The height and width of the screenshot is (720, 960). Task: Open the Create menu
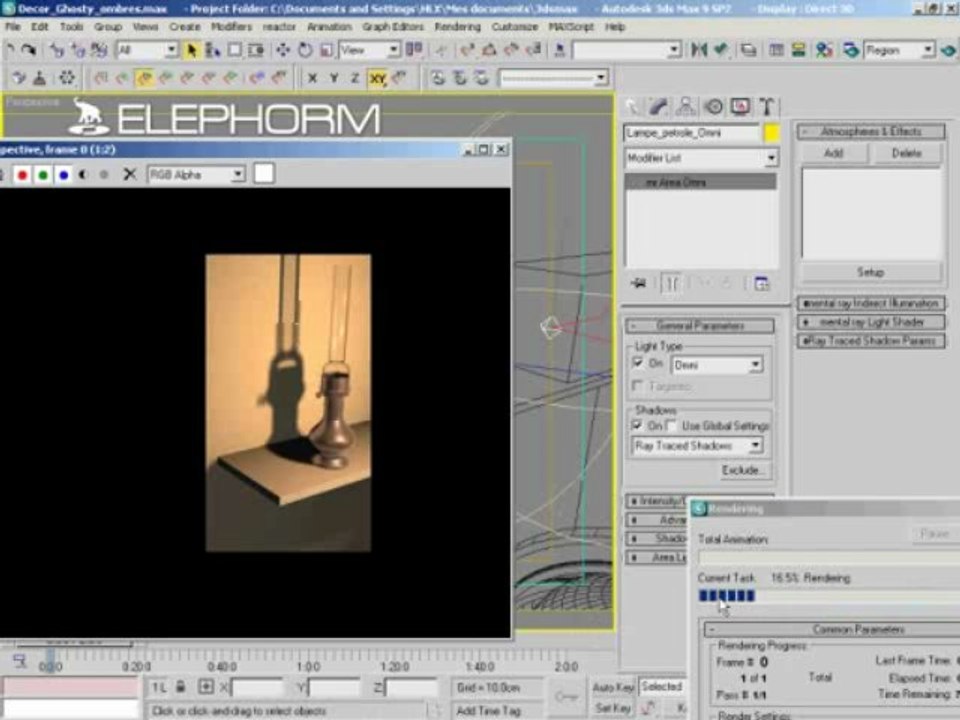[185, 27]
